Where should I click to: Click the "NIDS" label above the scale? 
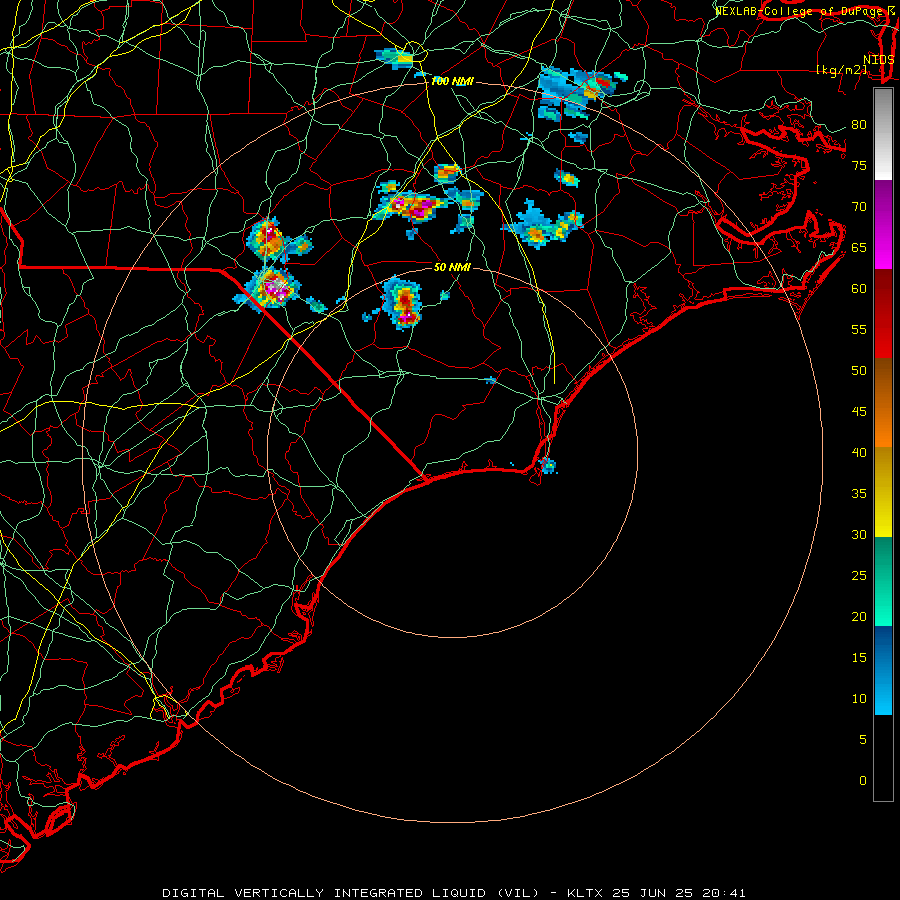[x=878, y=59]
